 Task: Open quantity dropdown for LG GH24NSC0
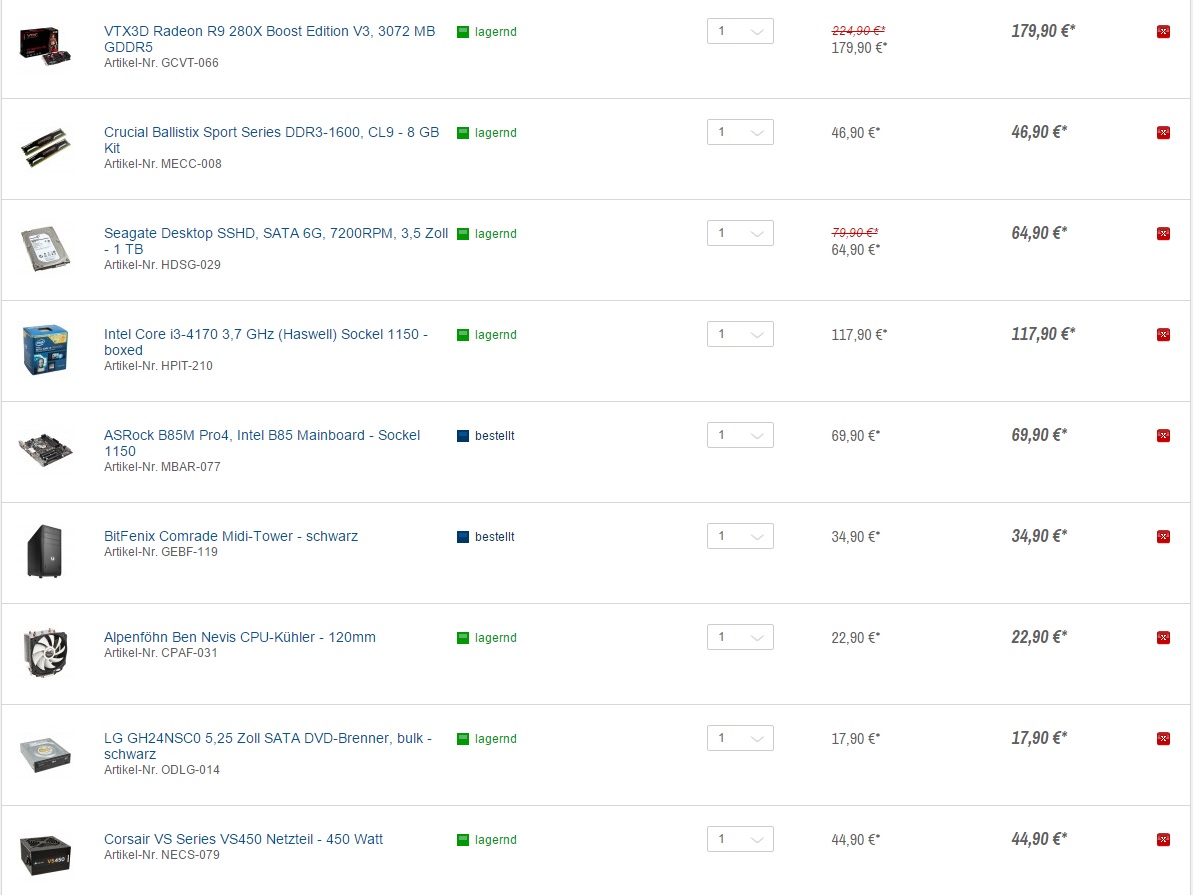tap(740, 738)
